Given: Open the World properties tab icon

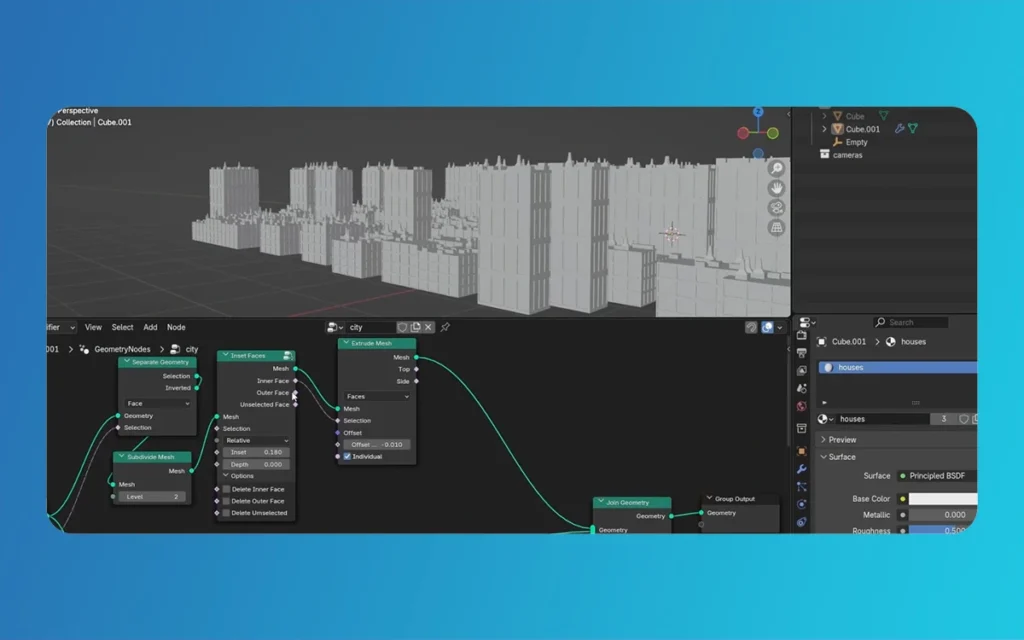Looking at the screenshot, I should point(802,406).
